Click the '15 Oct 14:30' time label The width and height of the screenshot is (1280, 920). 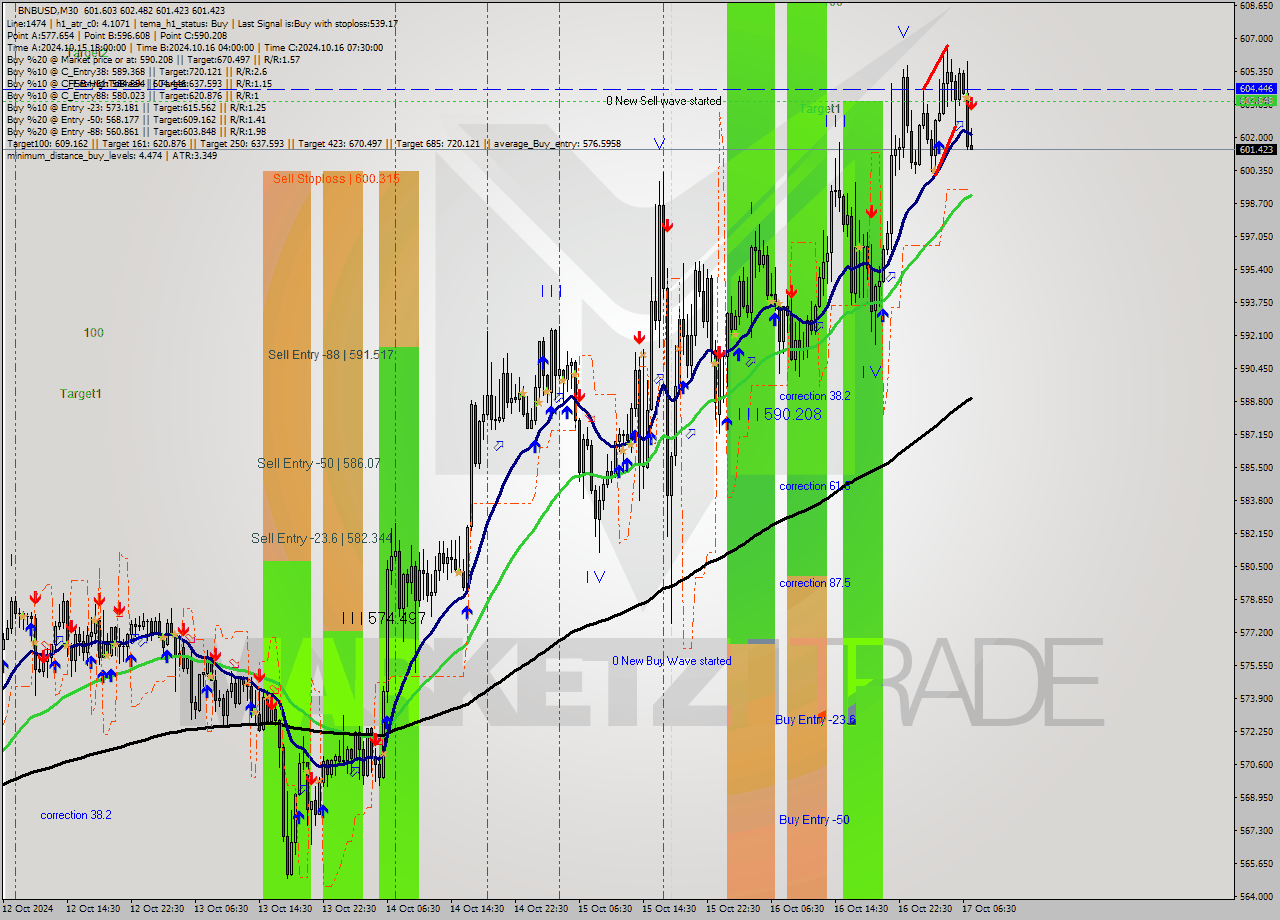click(669, 909)
